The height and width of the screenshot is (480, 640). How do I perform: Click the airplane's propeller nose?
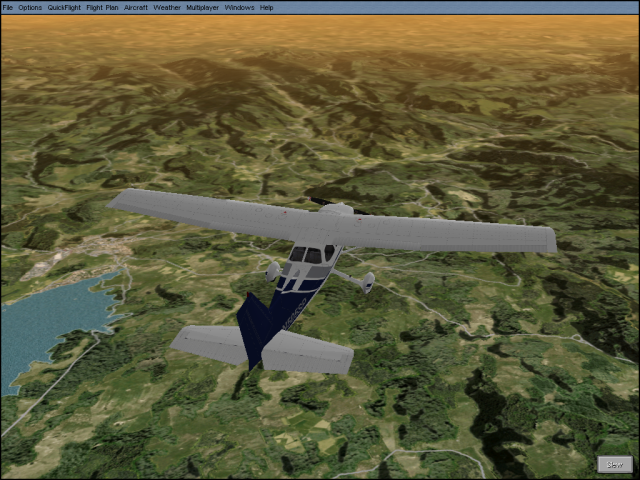click(x=335, y=209)
